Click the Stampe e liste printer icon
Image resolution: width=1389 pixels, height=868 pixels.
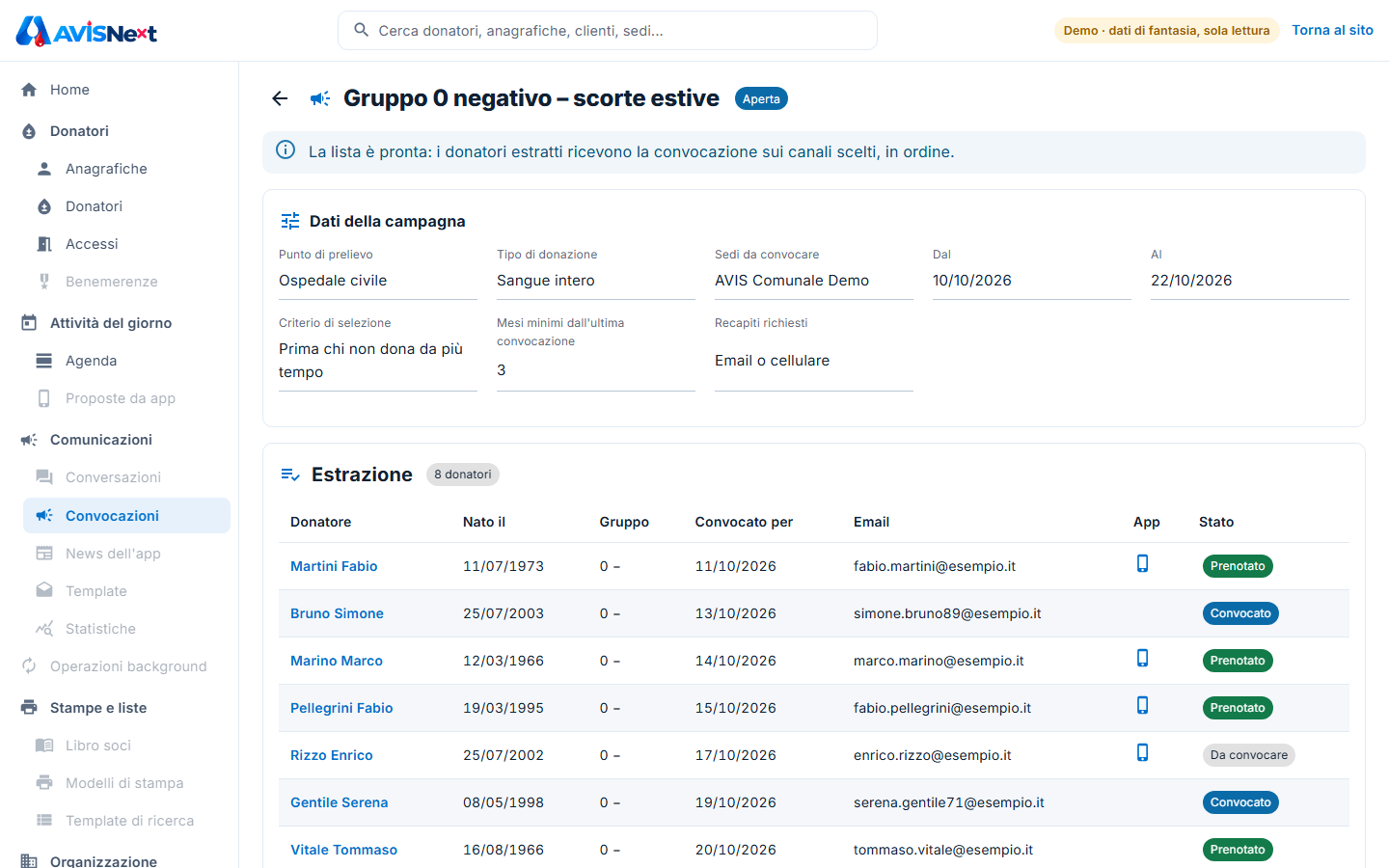pyautogui.click(x=29, y=708)
